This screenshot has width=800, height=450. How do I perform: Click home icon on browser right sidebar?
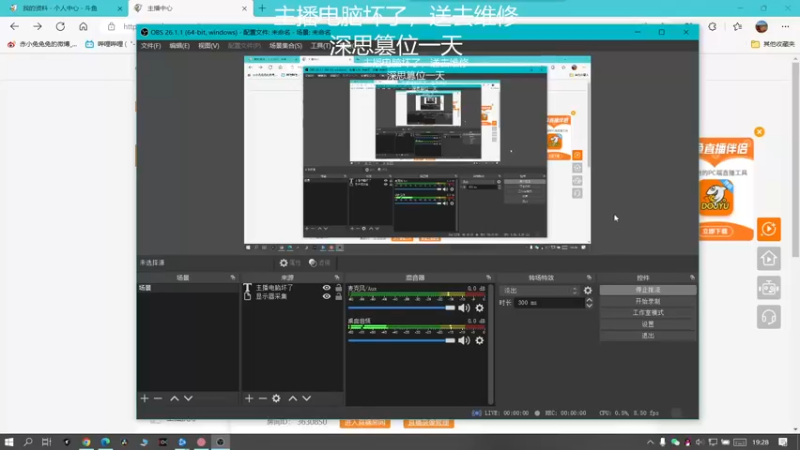click(769, 259)
